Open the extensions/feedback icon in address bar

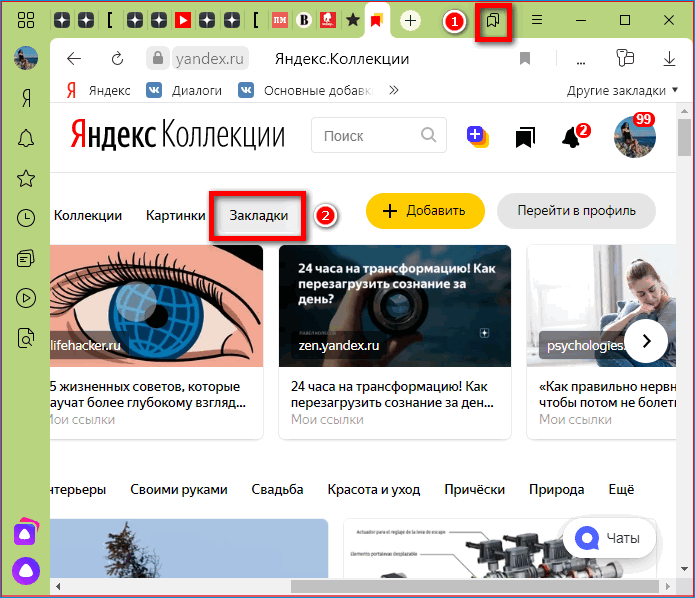click(x=625, y=58)
